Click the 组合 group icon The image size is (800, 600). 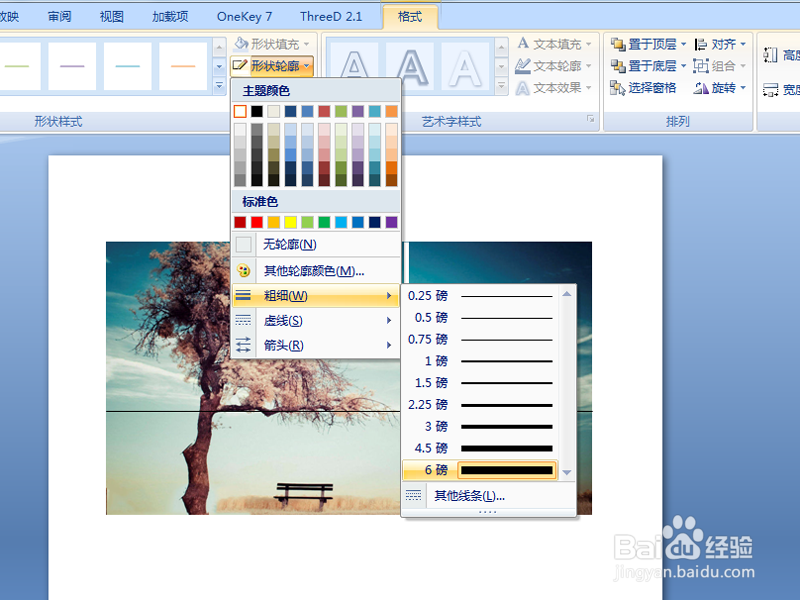[701, 66]
